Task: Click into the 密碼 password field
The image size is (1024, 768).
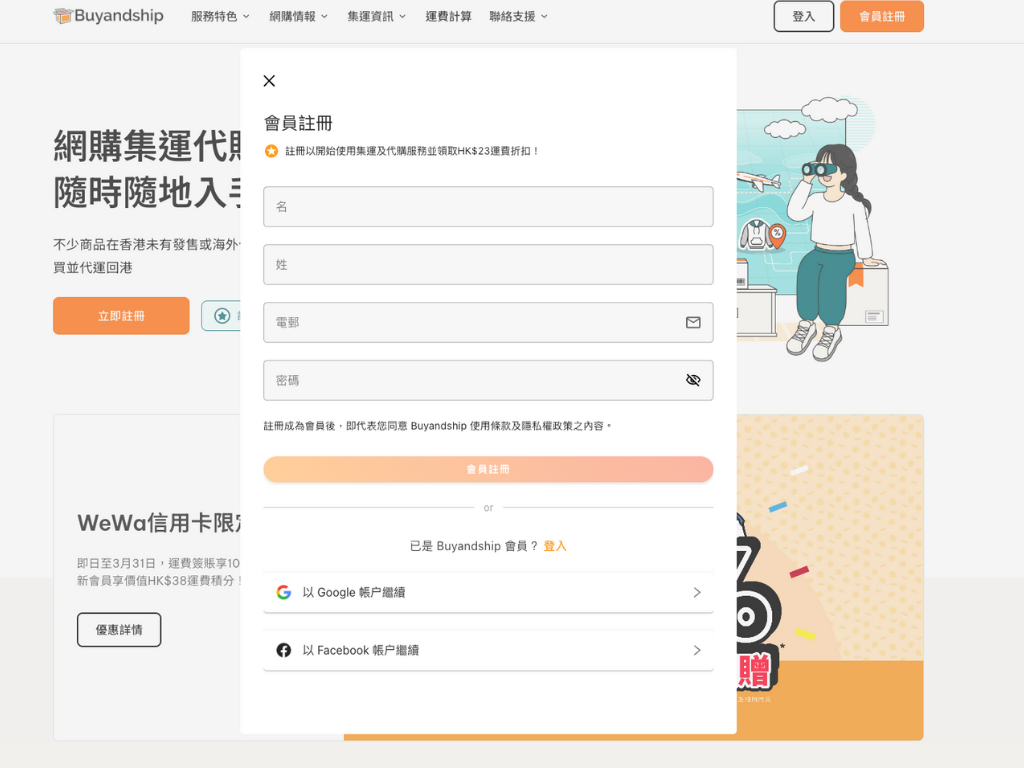Action: tap(470, 380)
